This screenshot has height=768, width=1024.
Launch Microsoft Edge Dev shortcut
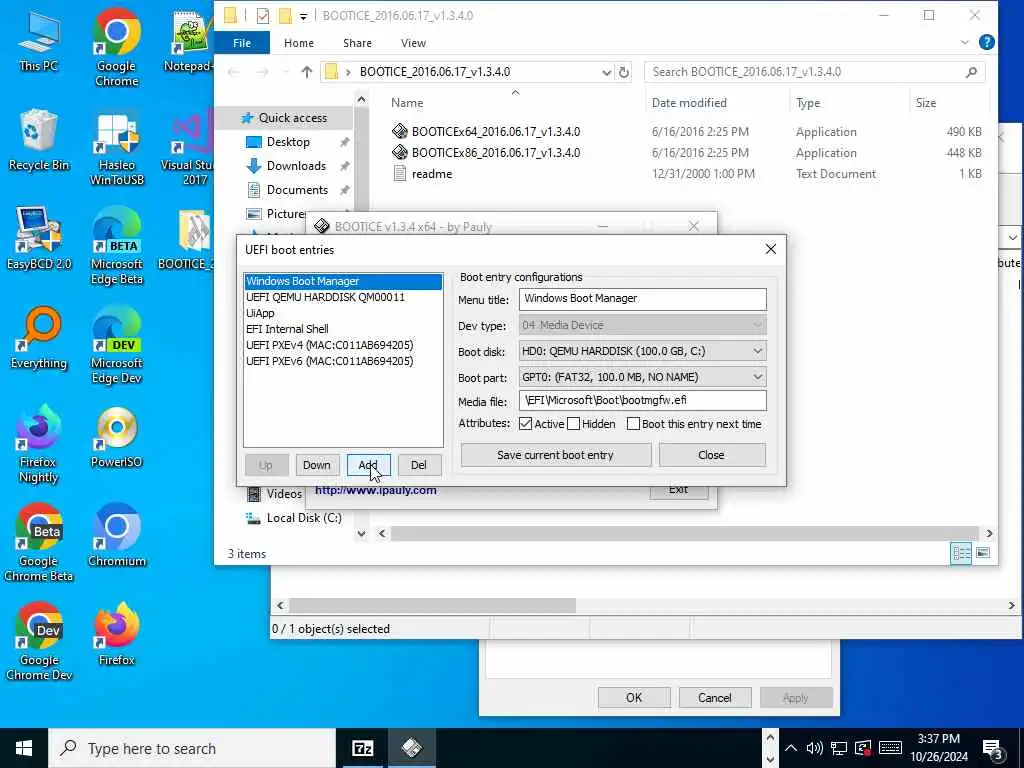click(116, 346)
